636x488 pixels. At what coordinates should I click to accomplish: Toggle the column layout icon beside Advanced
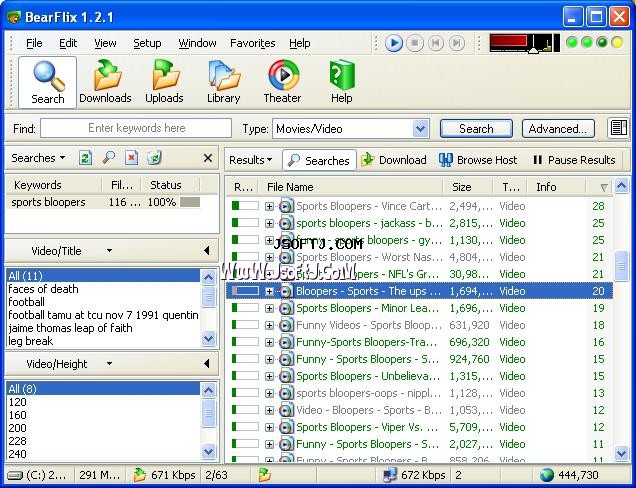(x=618, y=128)
